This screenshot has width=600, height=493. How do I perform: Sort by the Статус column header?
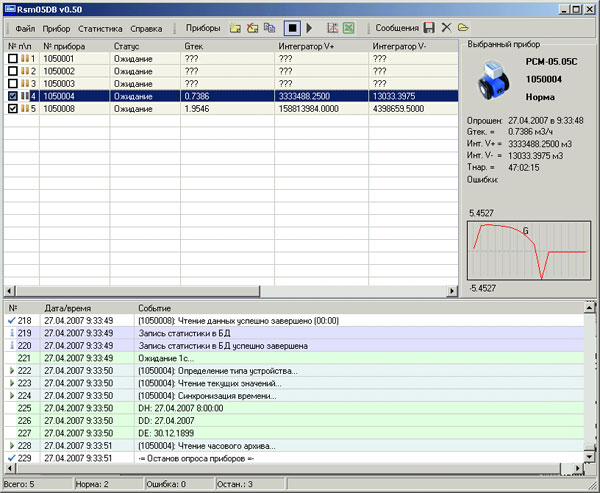[127, 46]
